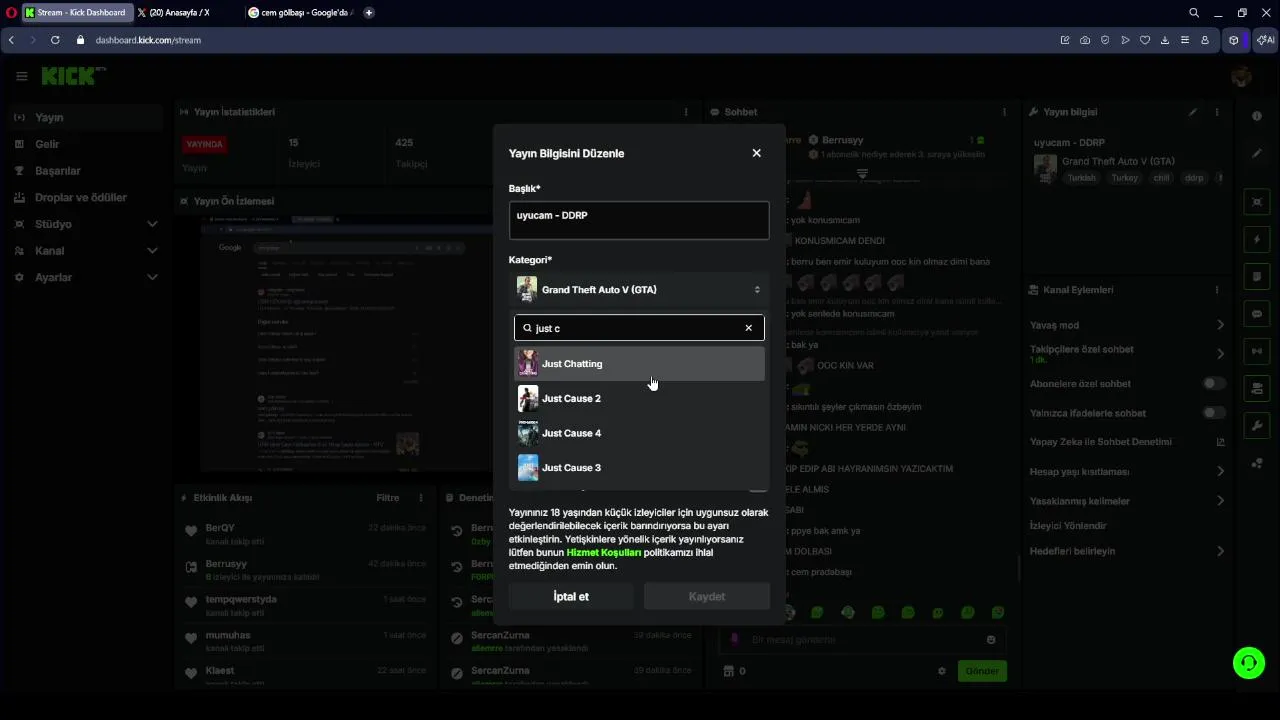1280x720 pixels.
Task: Open the Hizmet Koşulları link
Action: (x=603, y=552)
